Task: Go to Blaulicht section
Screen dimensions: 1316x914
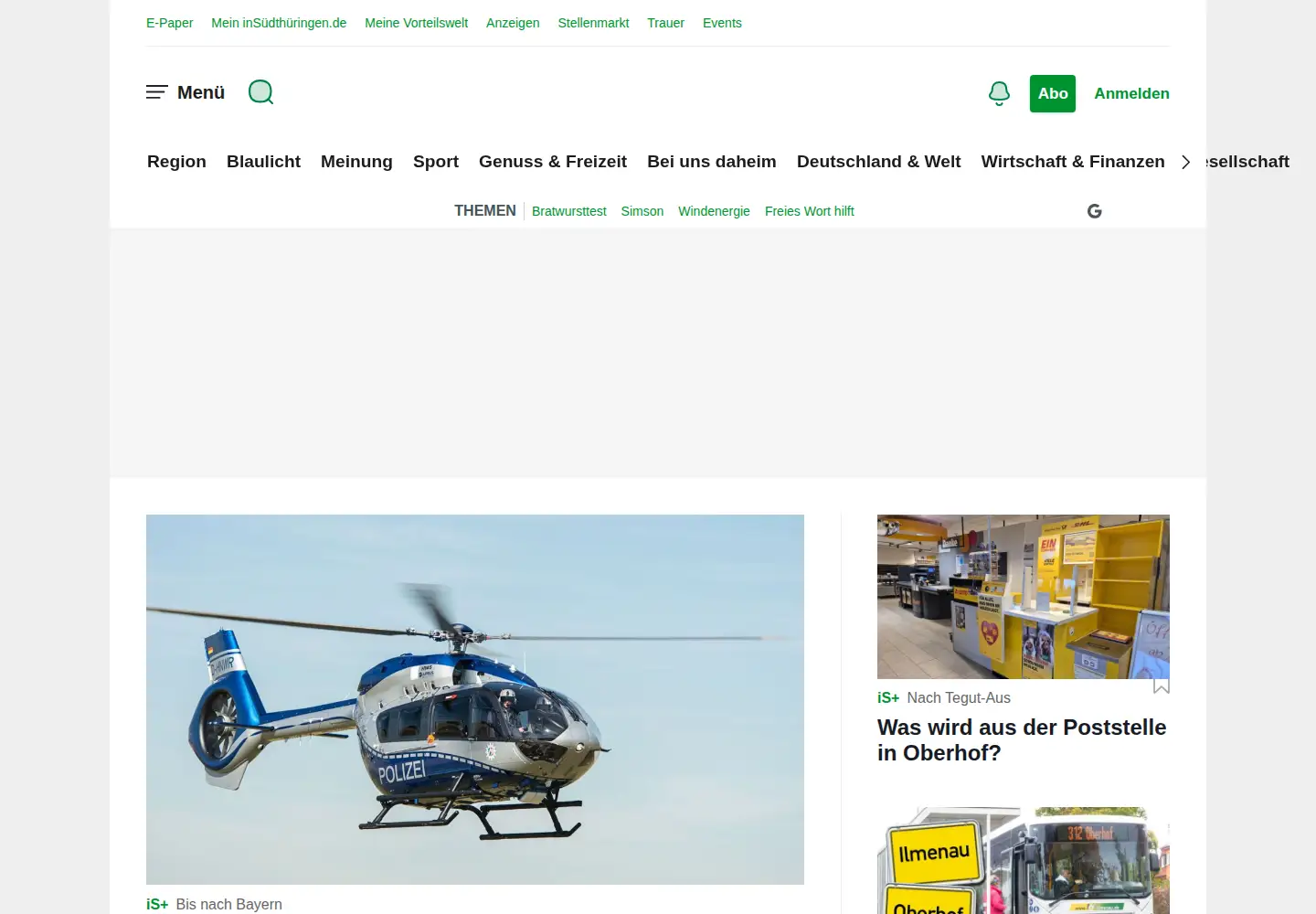Action: pyautogui.click(x=263, y=162)
